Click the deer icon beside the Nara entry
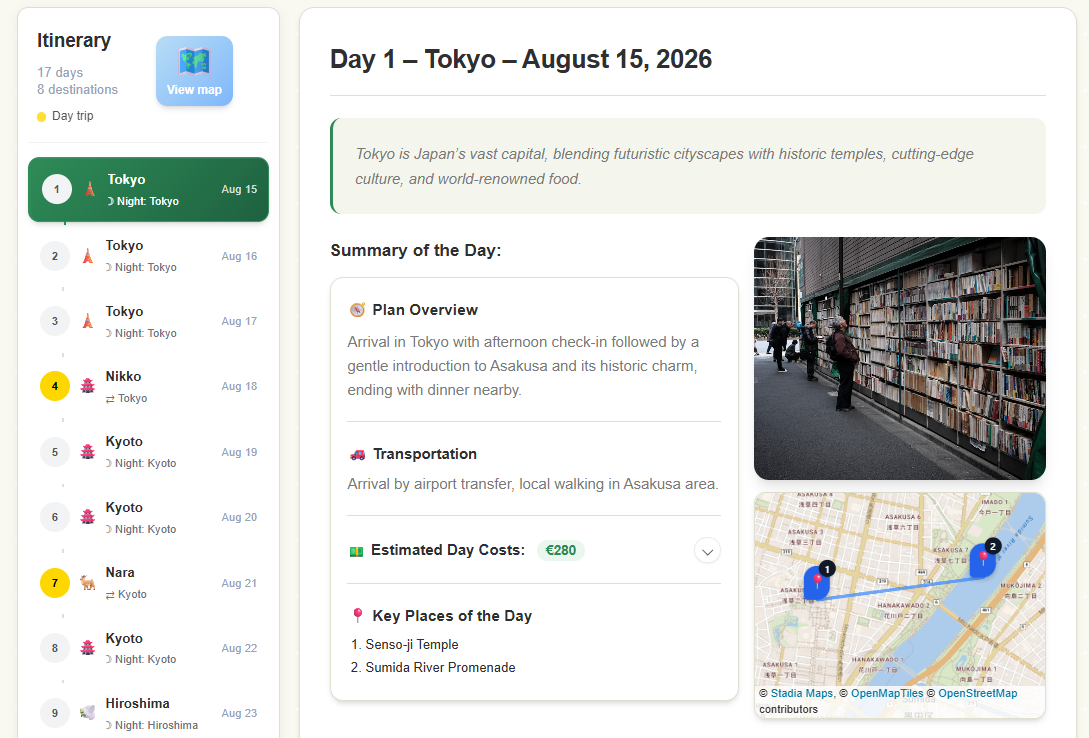Viewport: 1089px width, 738px height. click(87, 582)
